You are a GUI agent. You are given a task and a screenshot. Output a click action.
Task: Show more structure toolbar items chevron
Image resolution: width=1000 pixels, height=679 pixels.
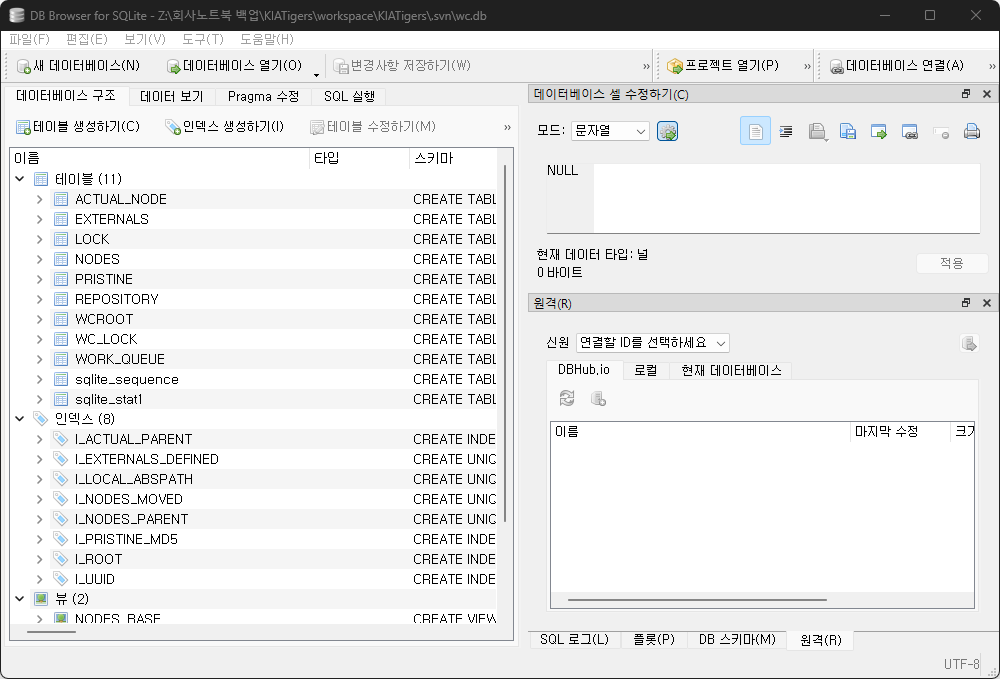507,128
